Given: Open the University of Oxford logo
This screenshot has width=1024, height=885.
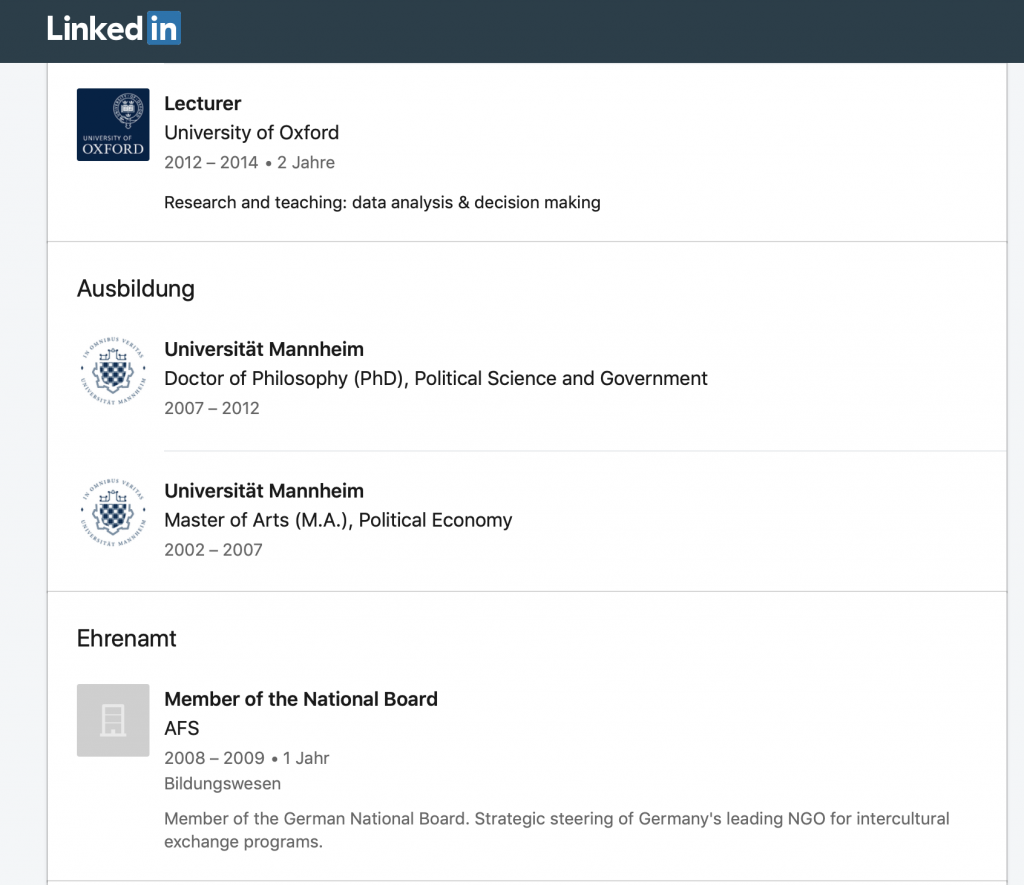Looking at the screenshot, I should (x=113, y=125).
